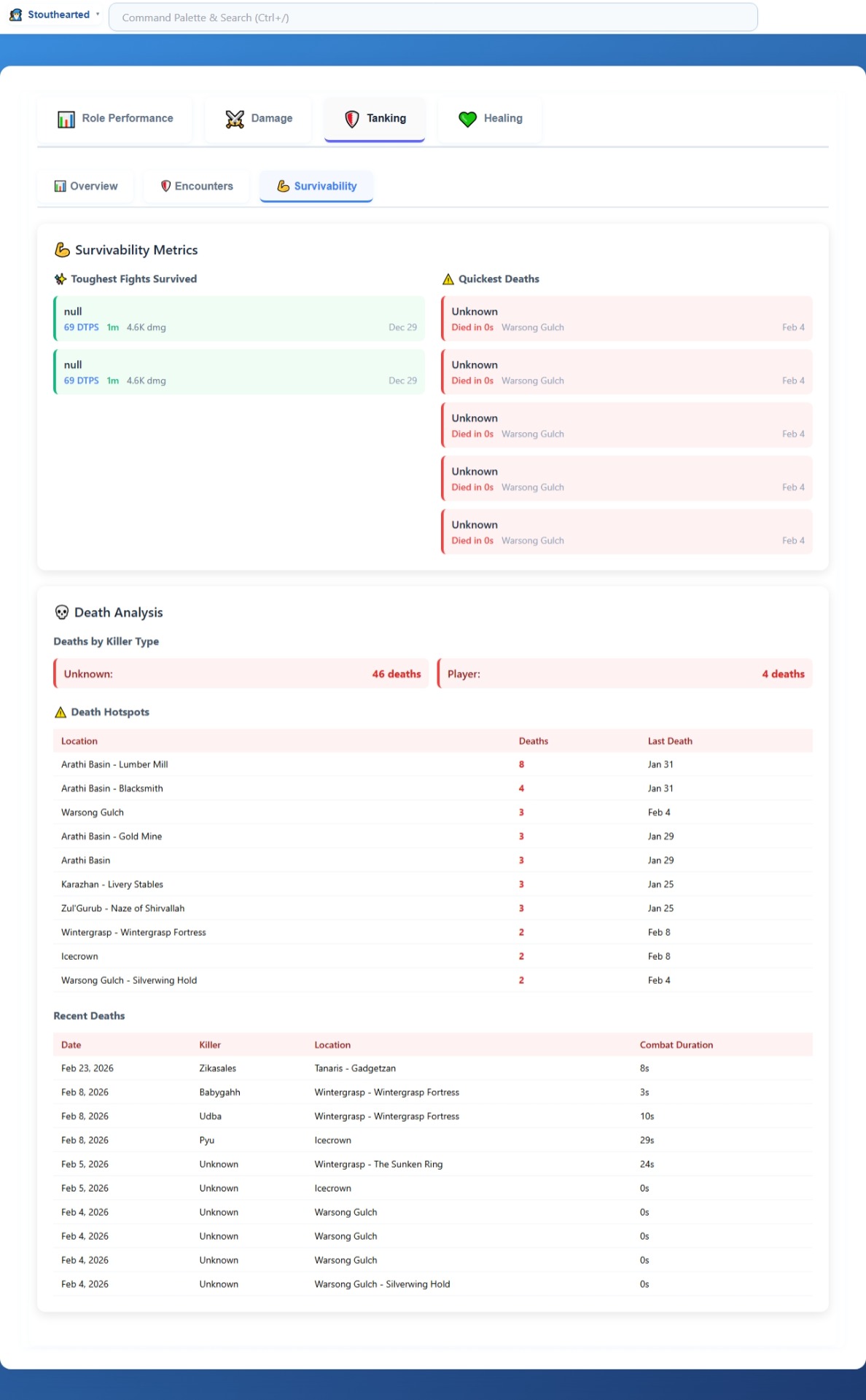Click the Stouthearted character avatar icon

pyautogui.click(x=15, y=15)
